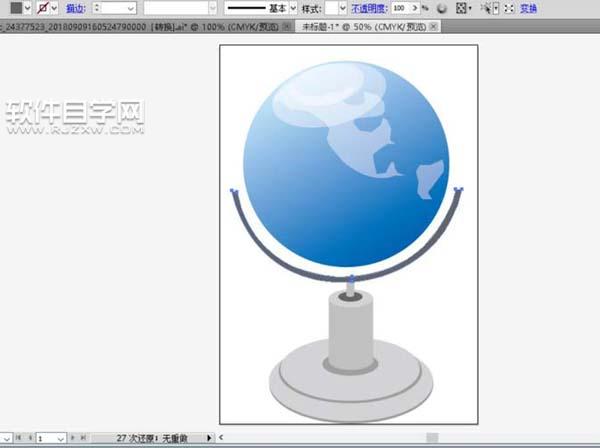Viewport: 600px width, 448px height.
Task: Click the opacity value field showing 100
Action: 401,8
